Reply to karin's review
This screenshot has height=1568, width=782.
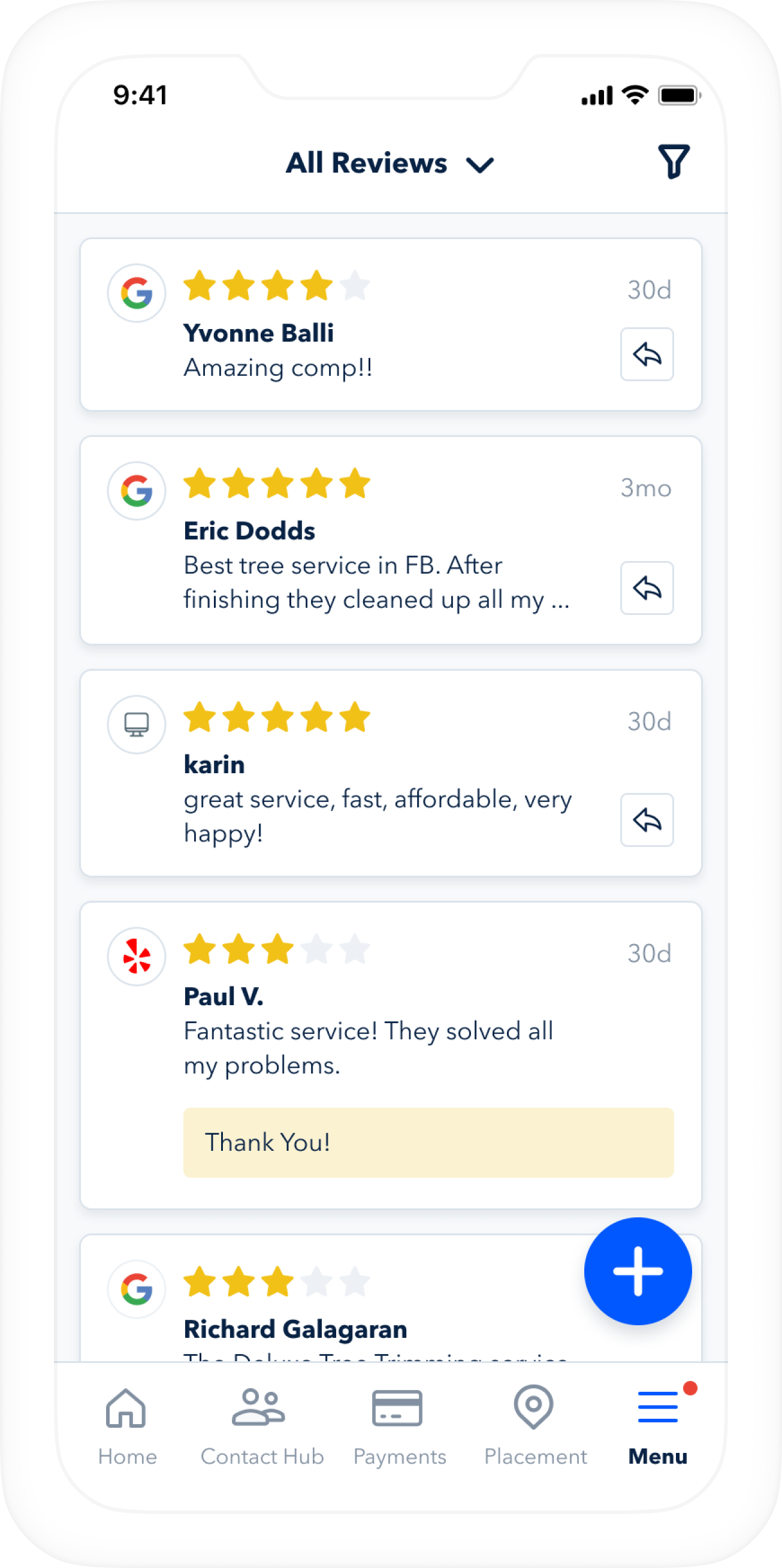[x=647, y=820]
